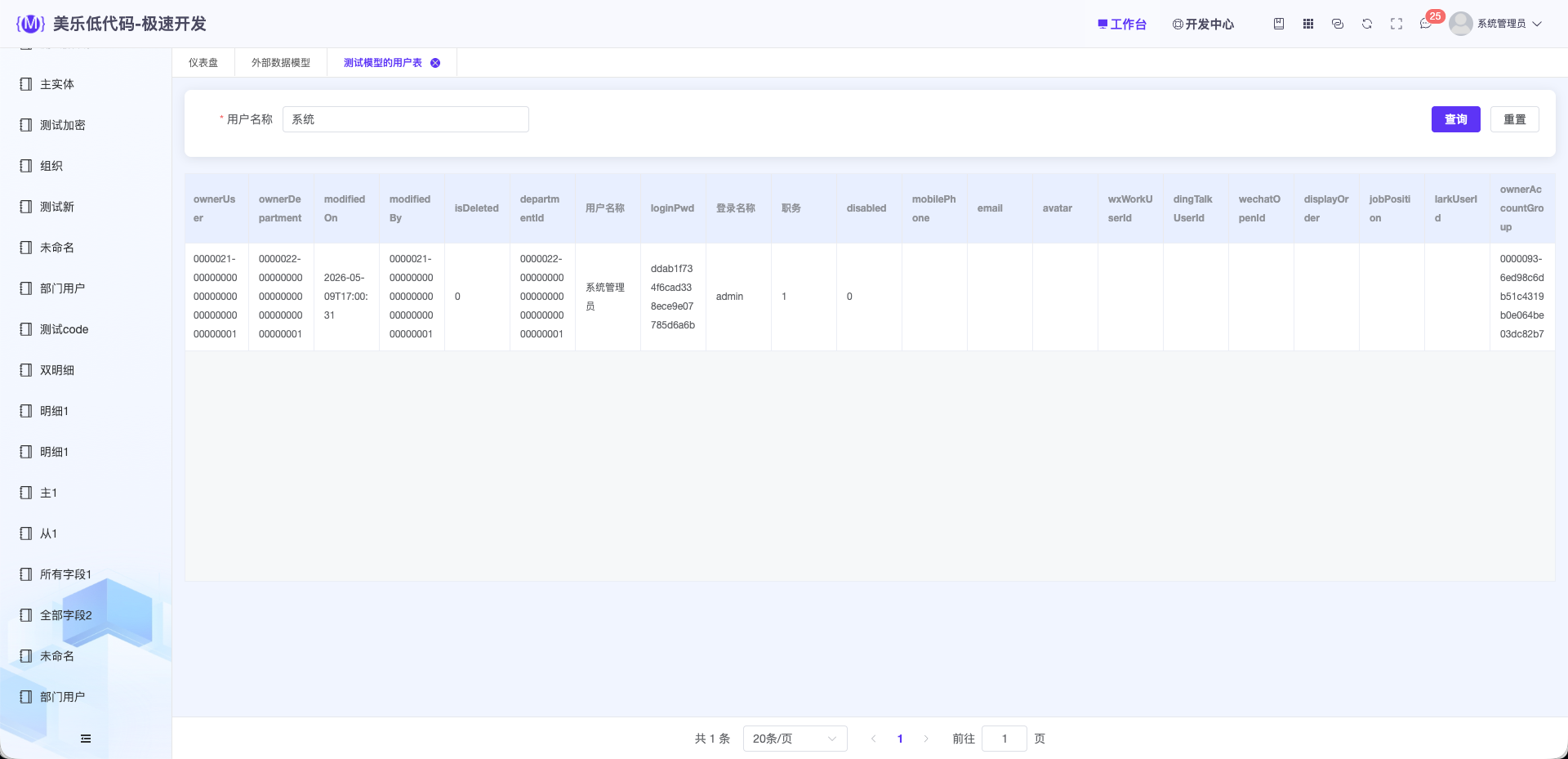Click the 重置 reset button
Screen dimensions: 1568x759
pos(1514,119)
